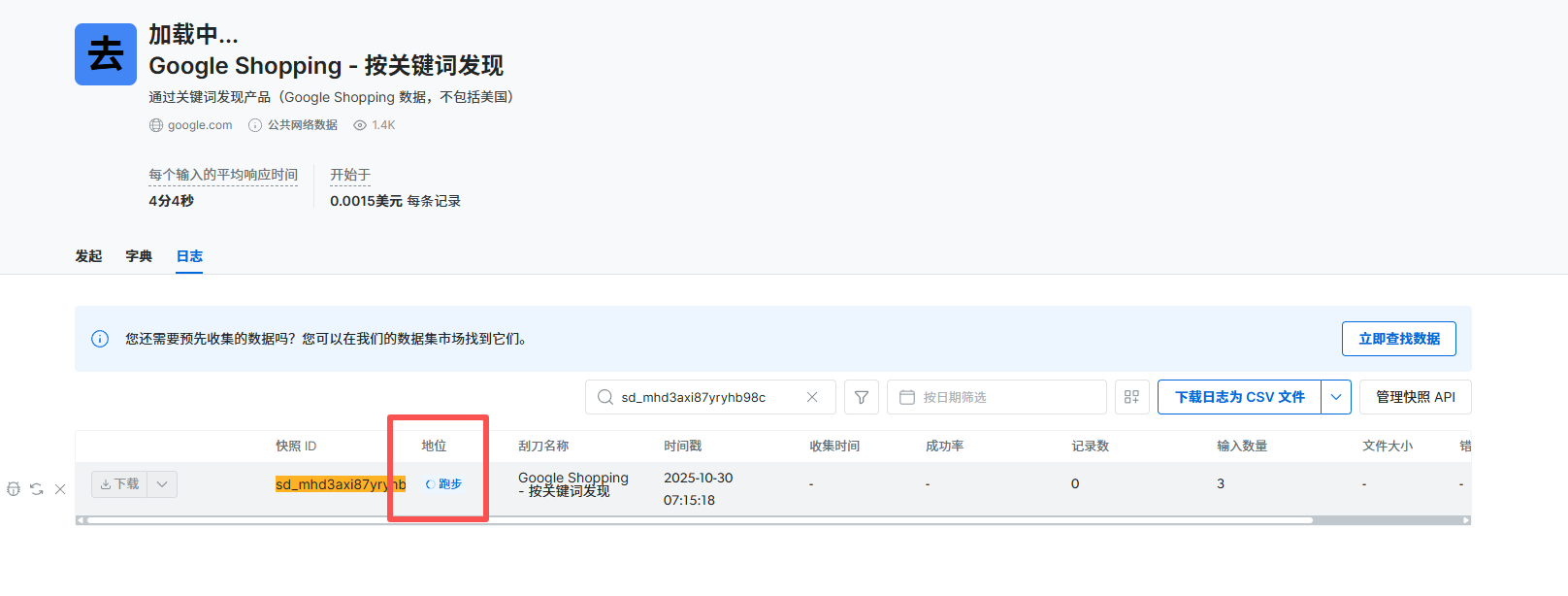Click 下载日志为 CSV 文件 button
The image size is (1568, 596).
click(x=1239, y=397)
